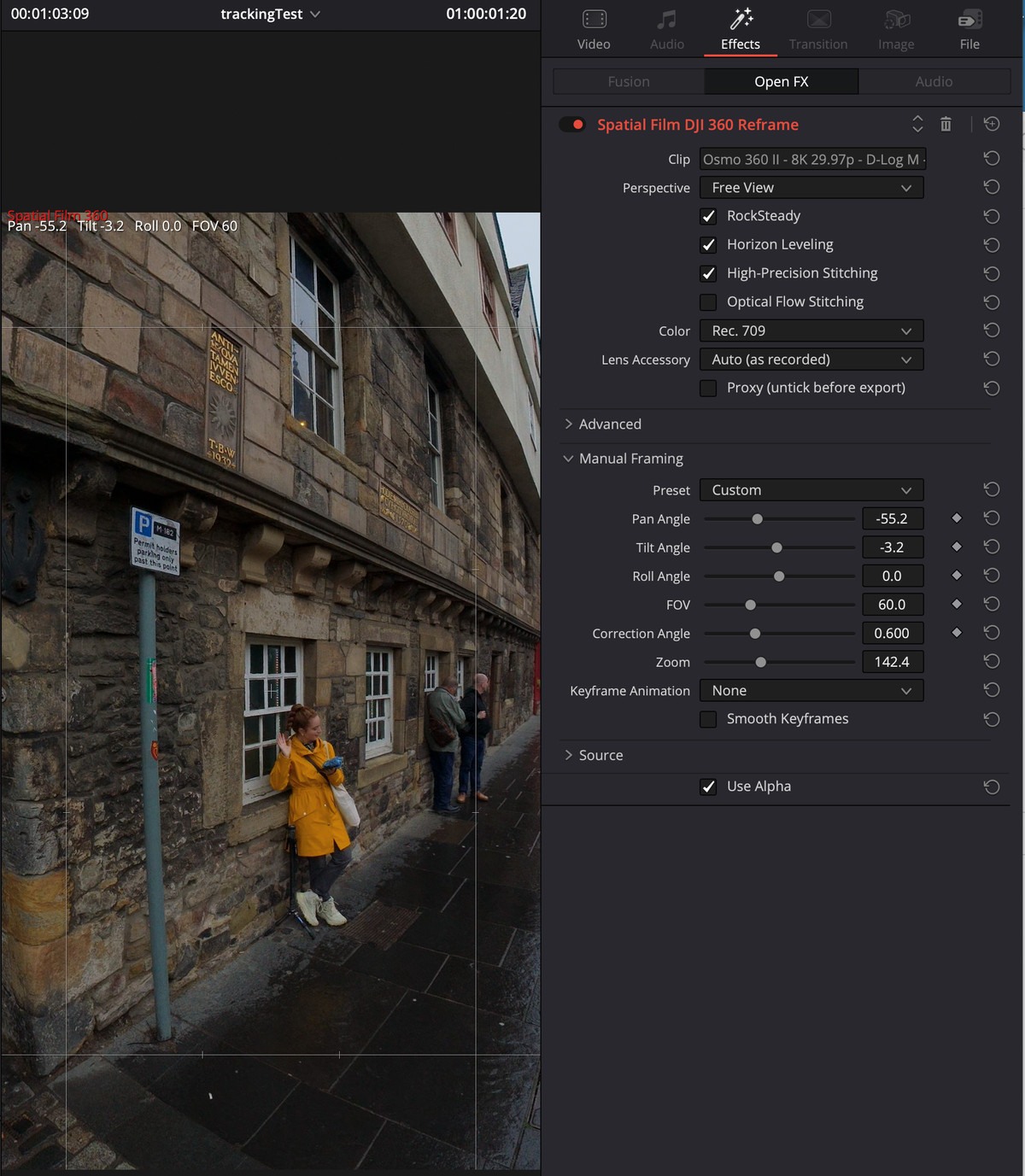The image size is (1025, 1176).
Task: Reset the Proxy setting
Action: click(x=992, y=388)
